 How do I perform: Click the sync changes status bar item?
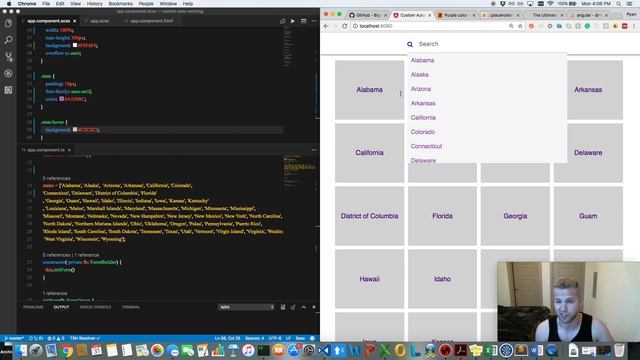pos(36,338)
